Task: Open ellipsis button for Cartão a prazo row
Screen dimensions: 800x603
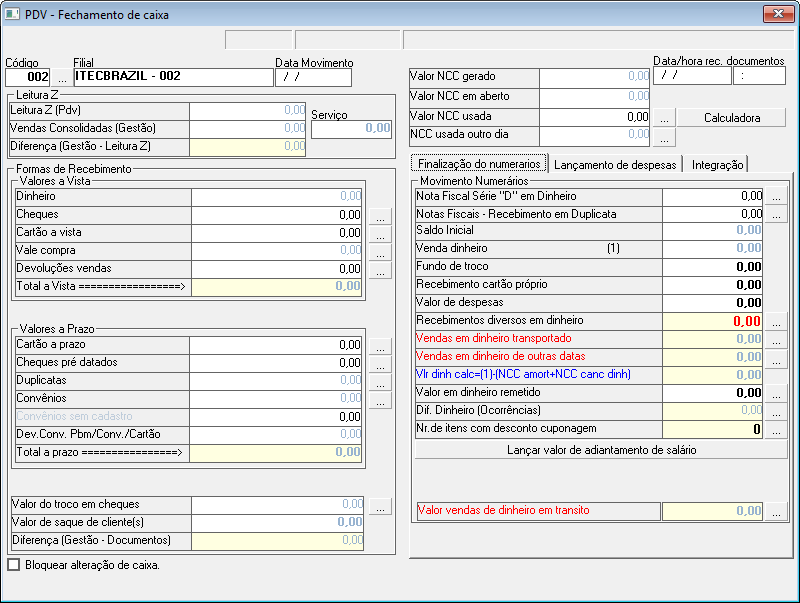Action: point(380,346)
